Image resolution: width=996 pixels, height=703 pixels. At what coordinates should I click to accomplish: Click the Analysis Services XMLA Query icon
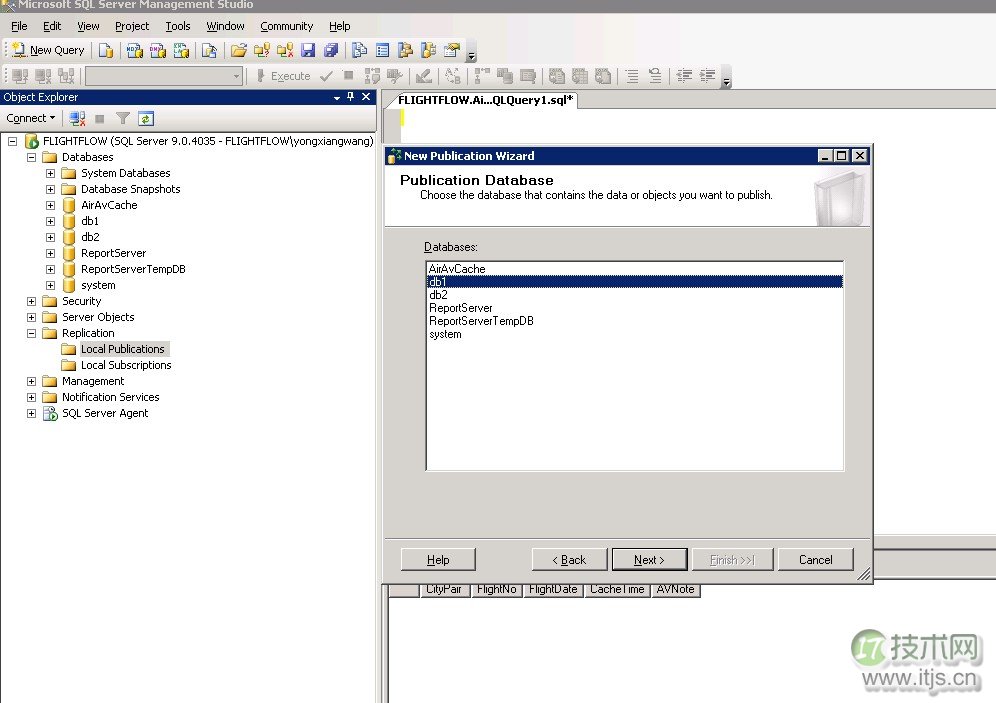(x=182, y=50)
